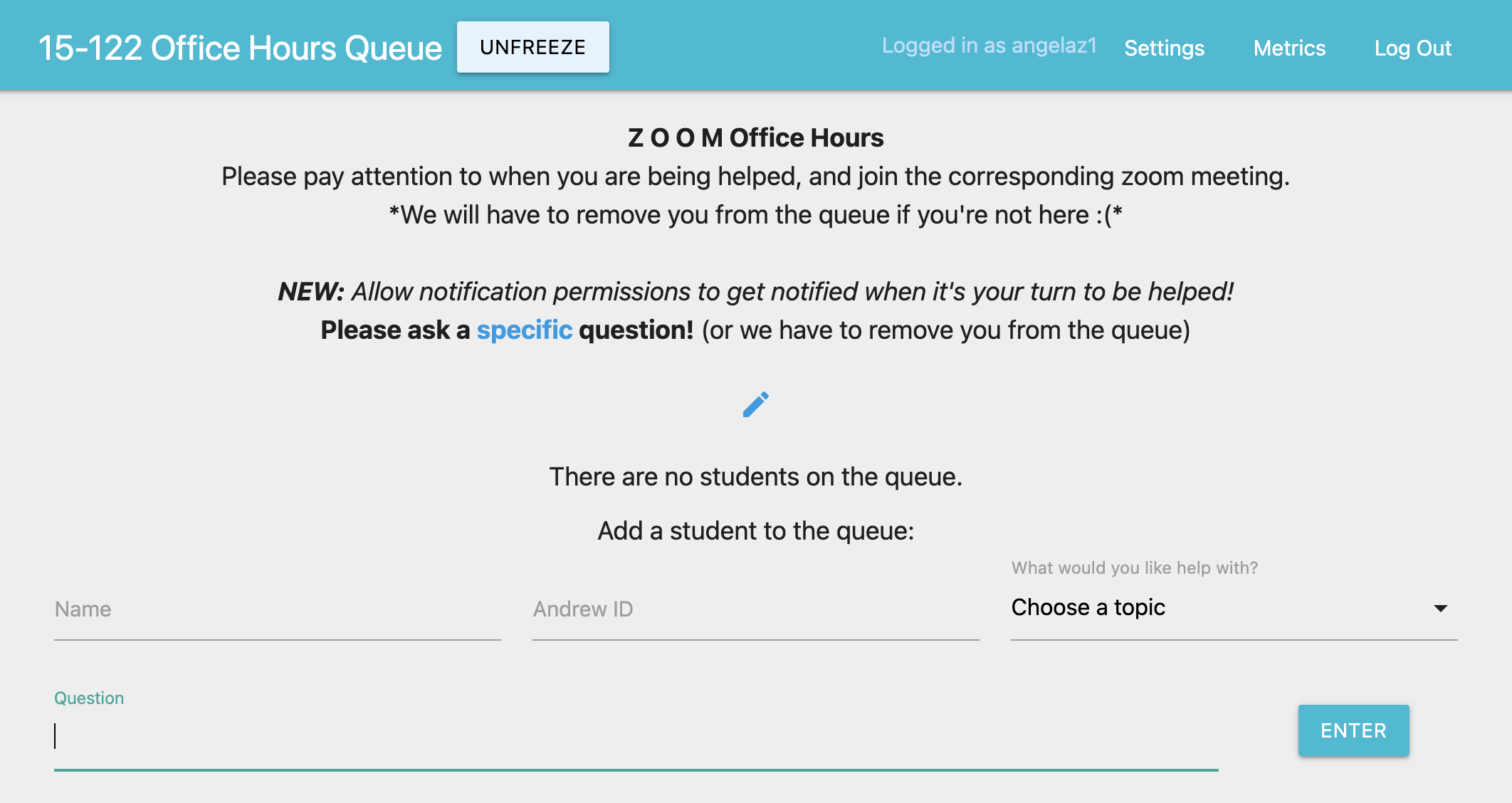Expand the topic dropdown arrow
Screen dimensions: 1512x803
coord(1440,608)
